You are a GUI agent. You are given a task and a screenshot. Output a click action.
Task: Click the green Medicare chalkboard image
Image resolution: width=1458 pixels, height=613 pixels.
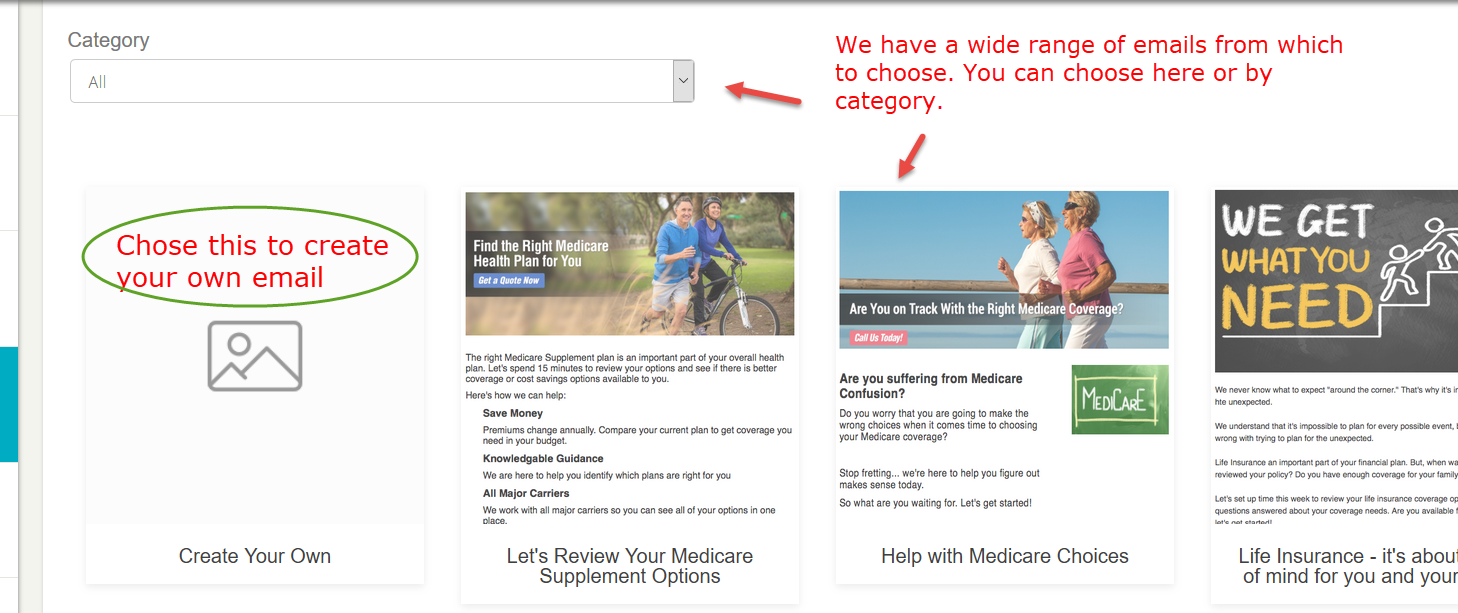(1120, 399)
